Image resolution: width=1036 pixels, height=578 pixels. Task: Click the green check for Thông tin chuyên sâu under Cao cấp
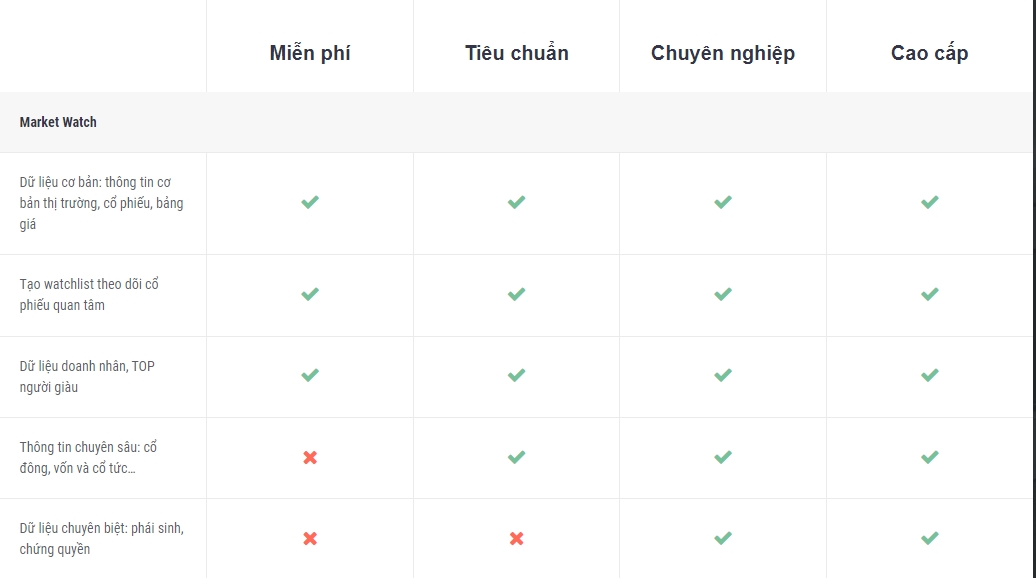point(930,457)
